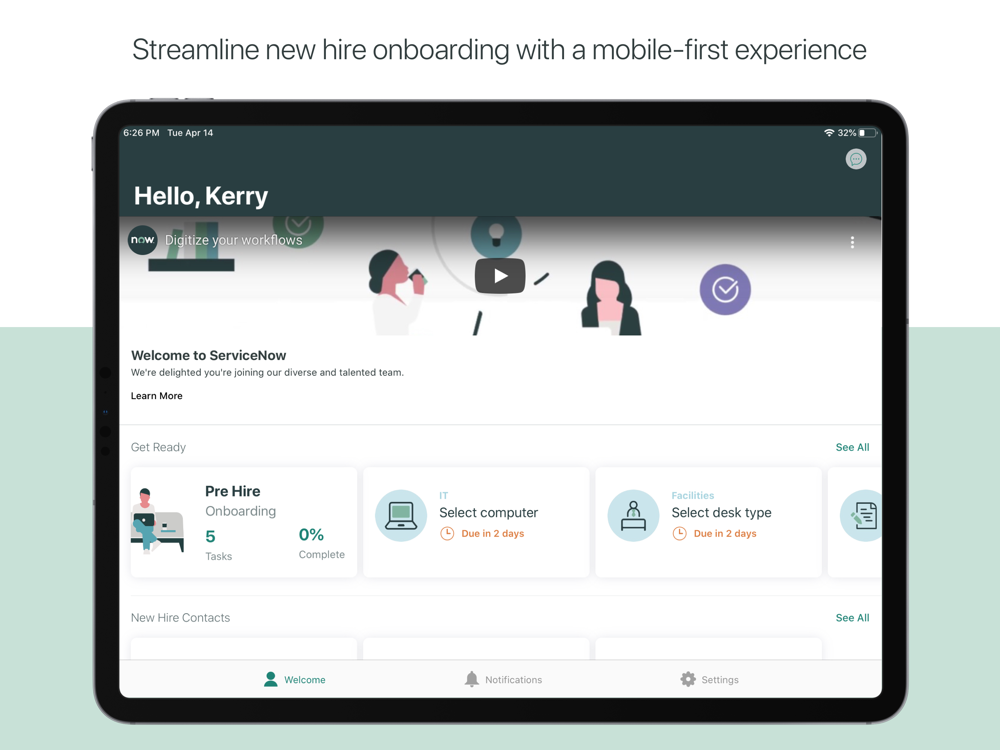The height and width of the screenshot is (750, 1000).
Task: Click the ServiceNow 'now' channel logo
Action: 143,240
